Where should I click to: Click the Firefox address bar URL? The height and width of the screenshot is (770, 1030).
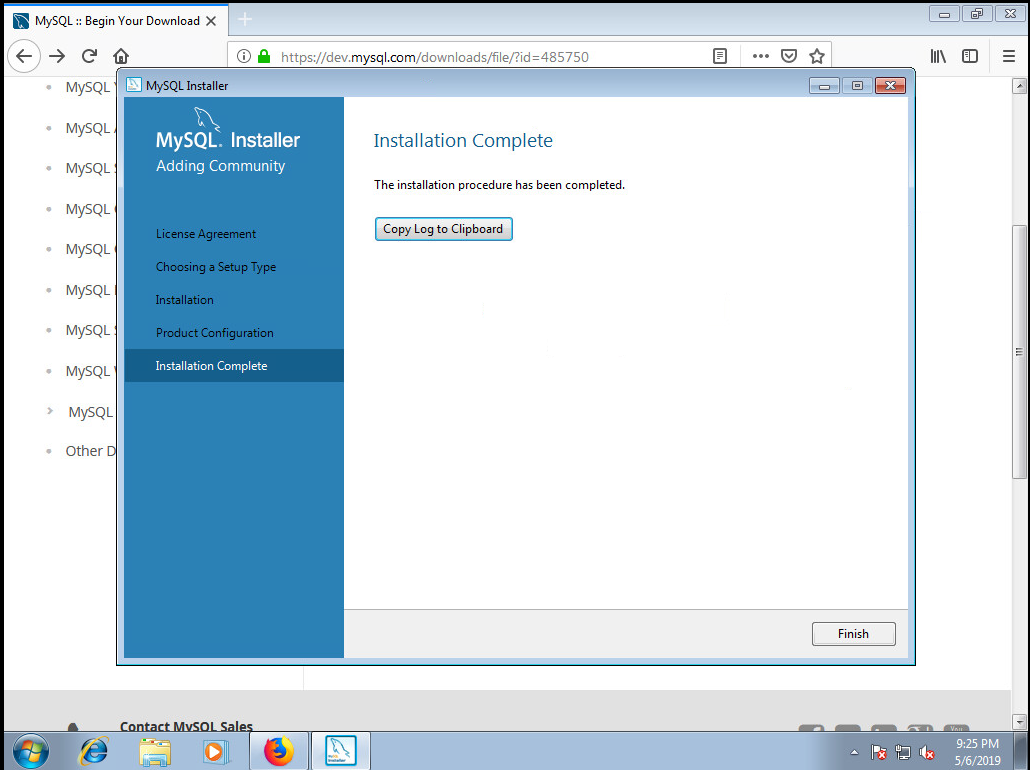coord(435,57)
